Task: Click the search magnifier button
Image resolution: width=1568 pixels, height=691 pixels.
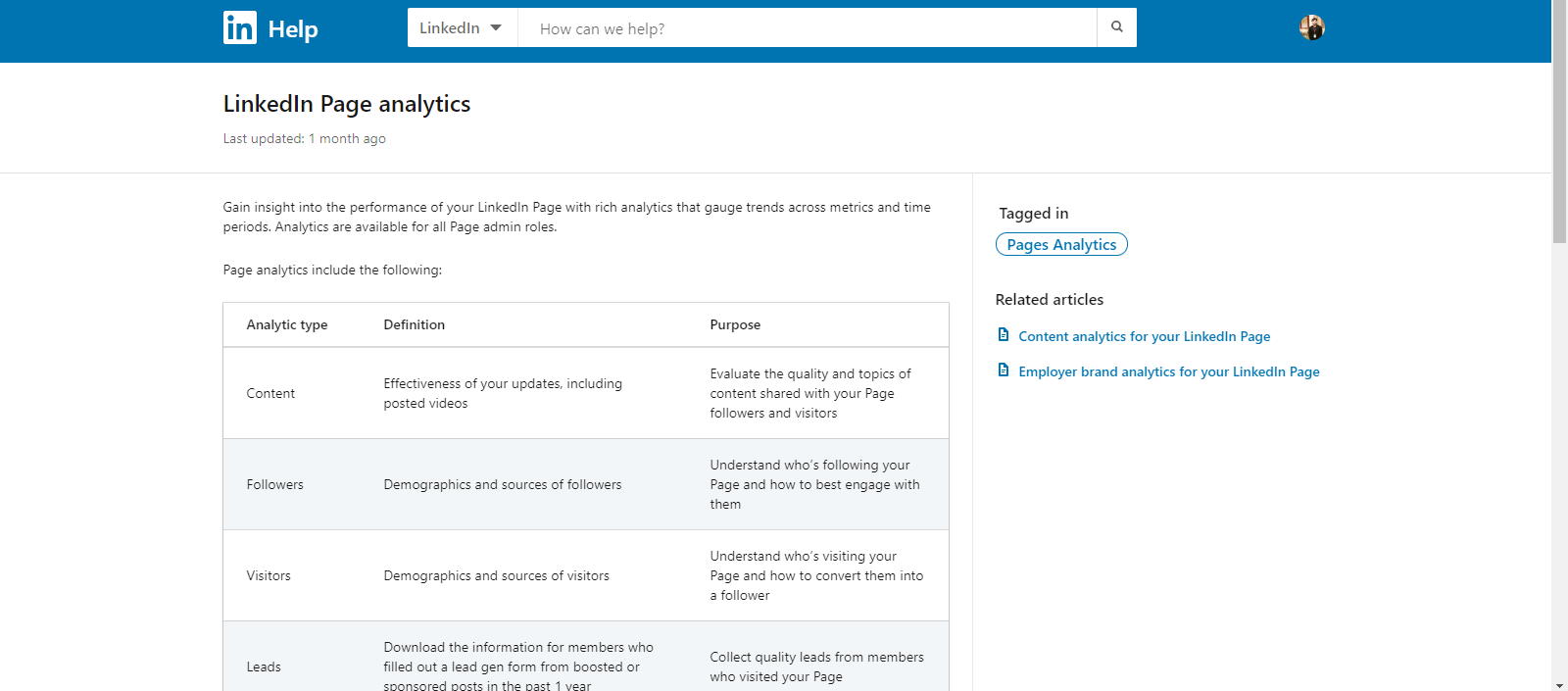Action: point(1117,27)
